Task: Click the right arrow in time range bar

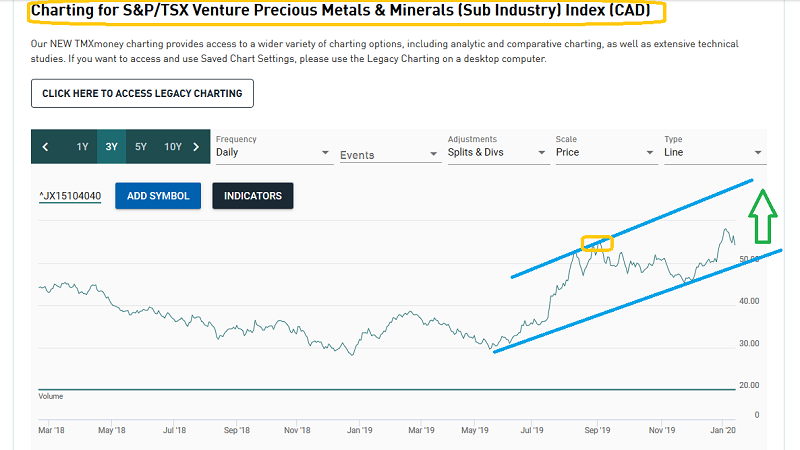Action: coord(196,147)
